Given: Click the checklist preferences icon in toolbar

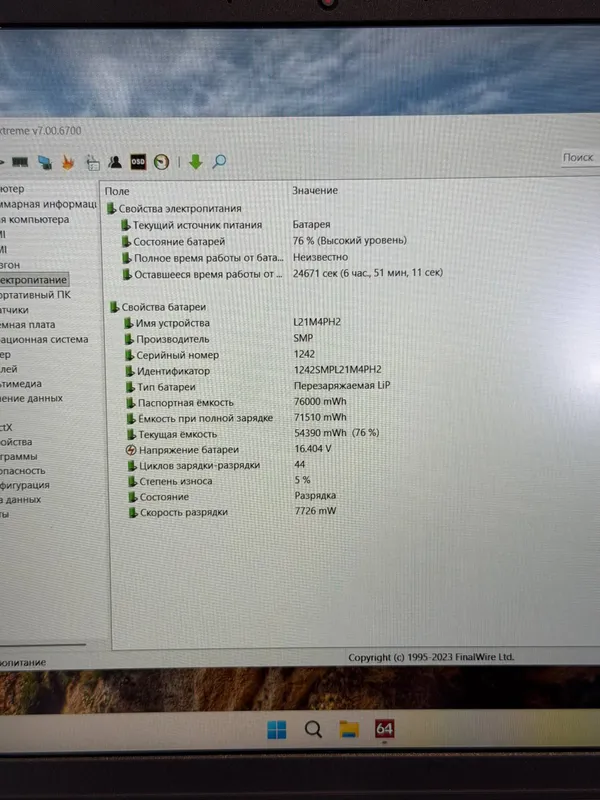Looking at the screenshot, I should 92,162.
